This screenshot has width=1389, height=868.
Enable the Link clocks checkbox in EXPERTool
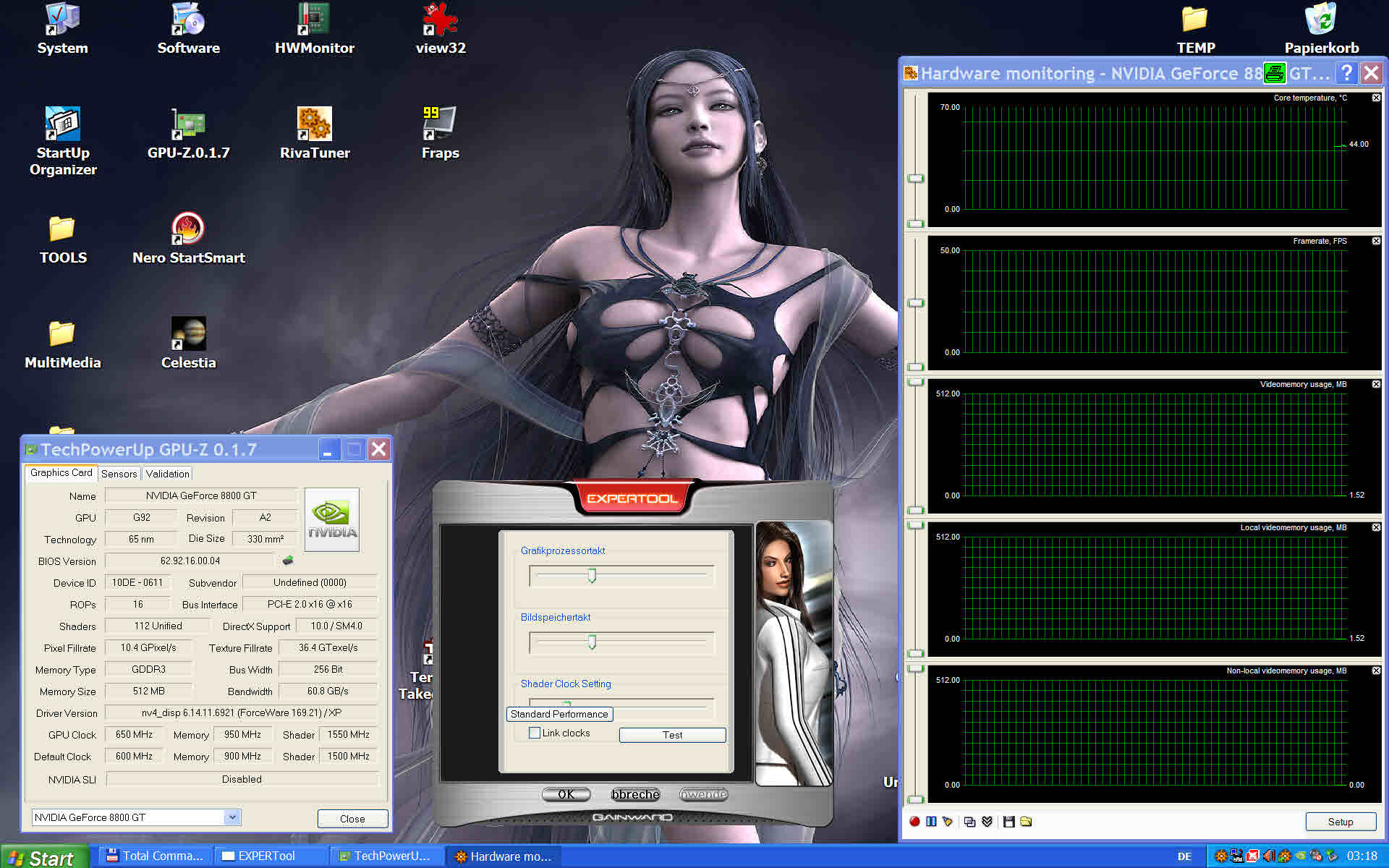535,733
